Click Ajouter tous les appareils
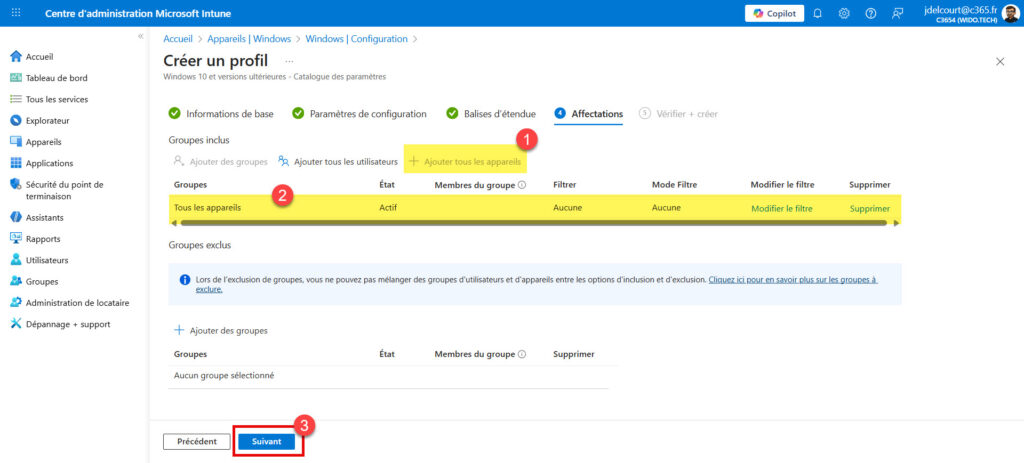Screen dimensions: 1024x463 point(464,161)
